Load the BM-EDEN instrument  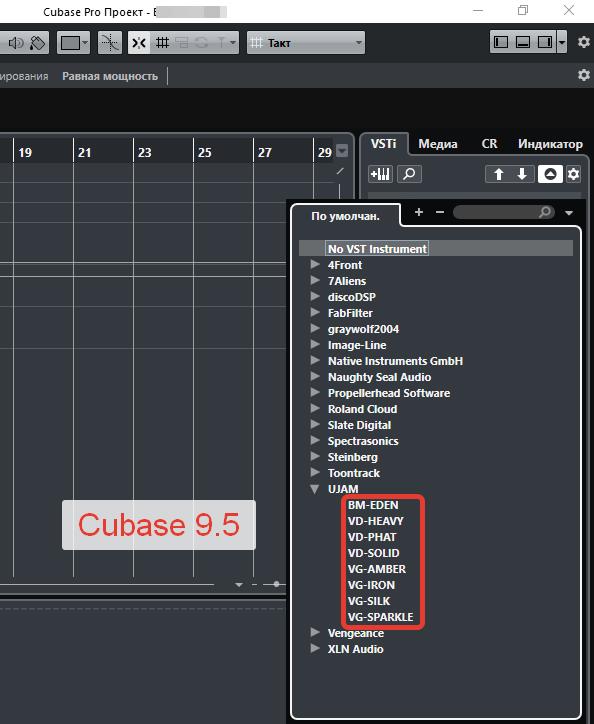pos(373,505)
